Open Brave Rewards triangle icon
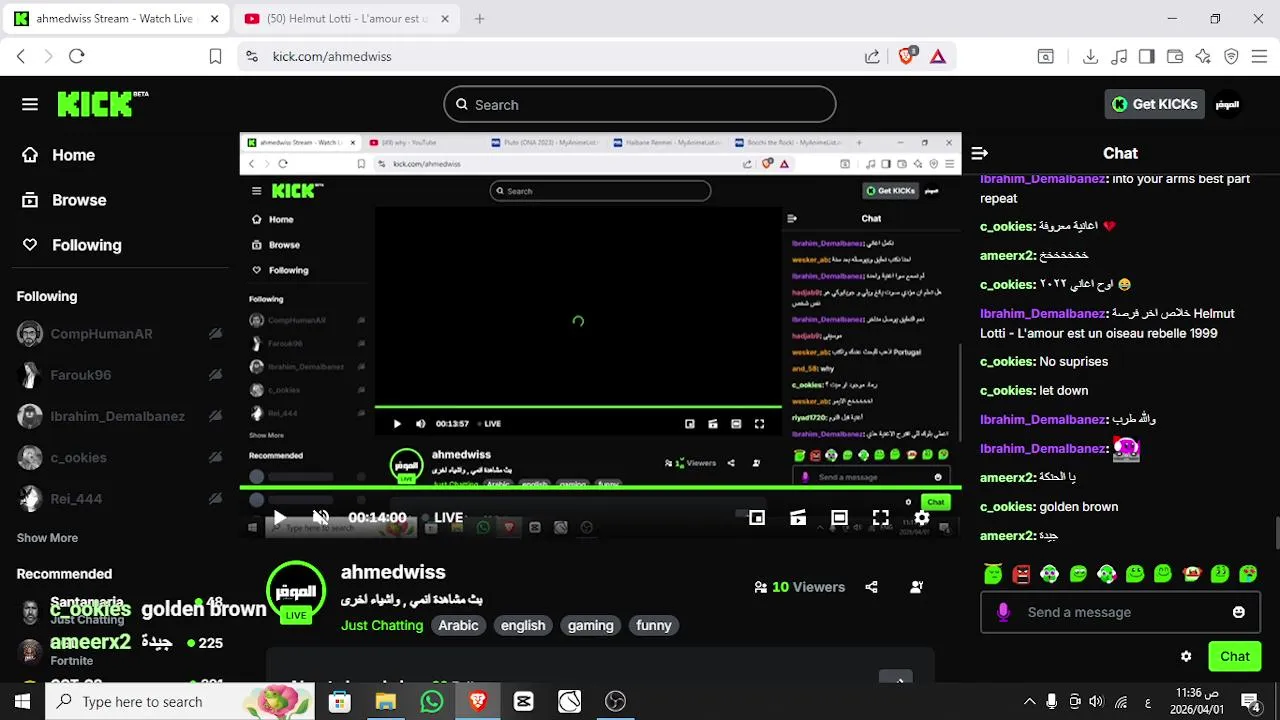The height and width of the screenshot is (720, 1280). pyautogui.click(x=938, y=56)
